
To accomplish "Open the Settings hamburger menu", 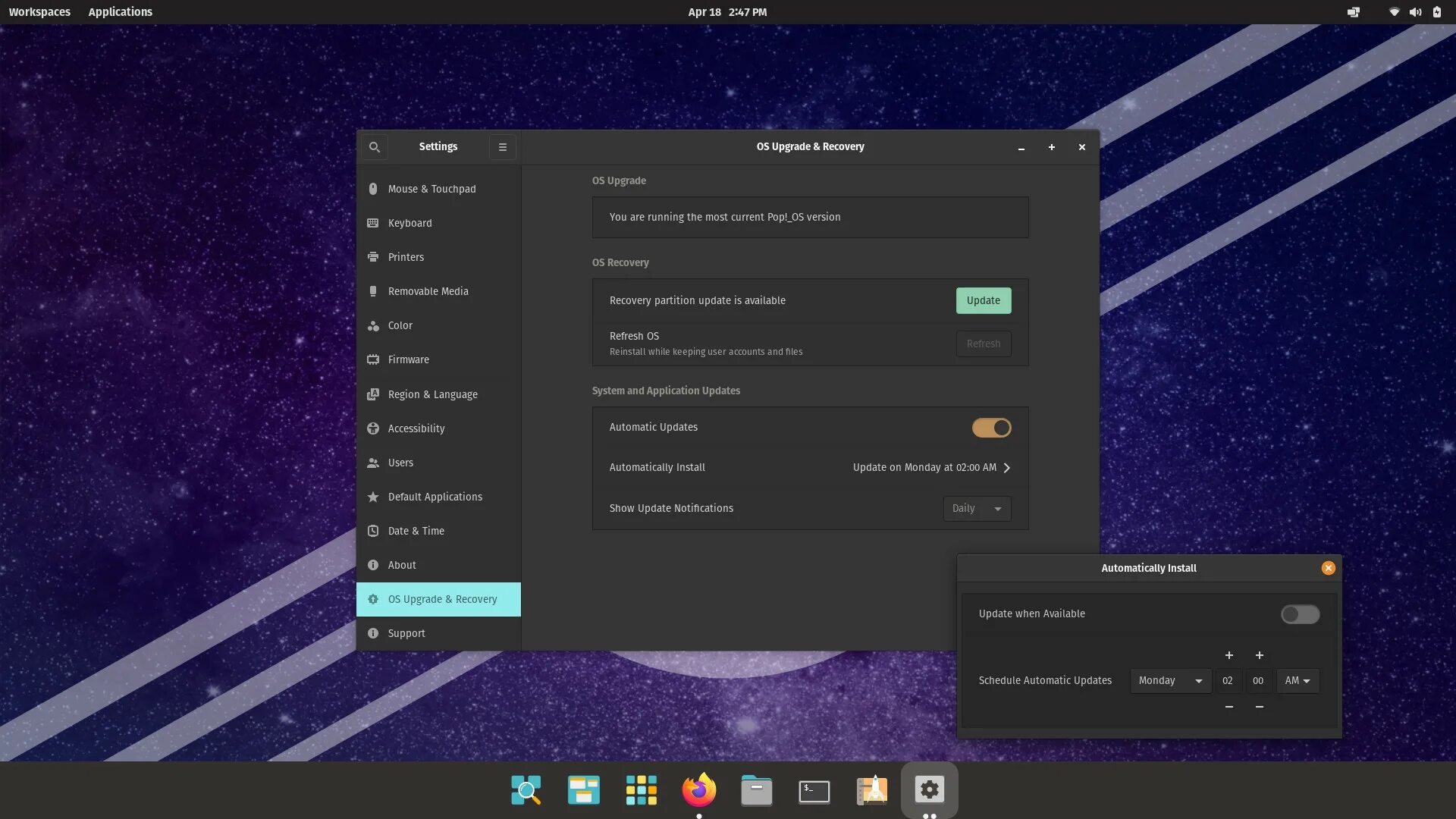I will pos(502,147).
